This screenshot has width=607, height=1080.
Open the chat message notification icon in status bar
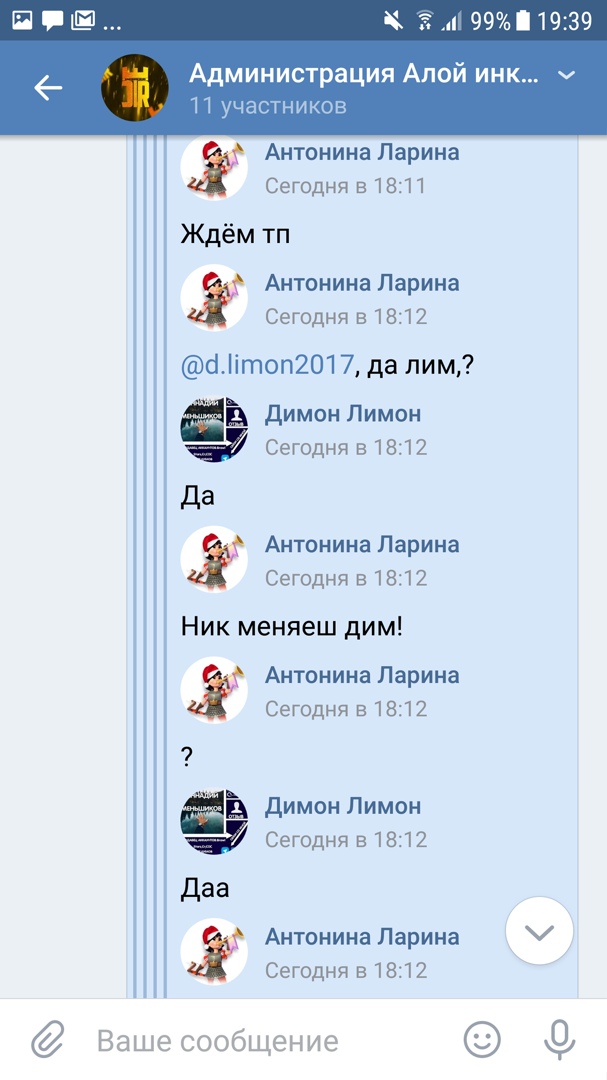coord(52,21)
